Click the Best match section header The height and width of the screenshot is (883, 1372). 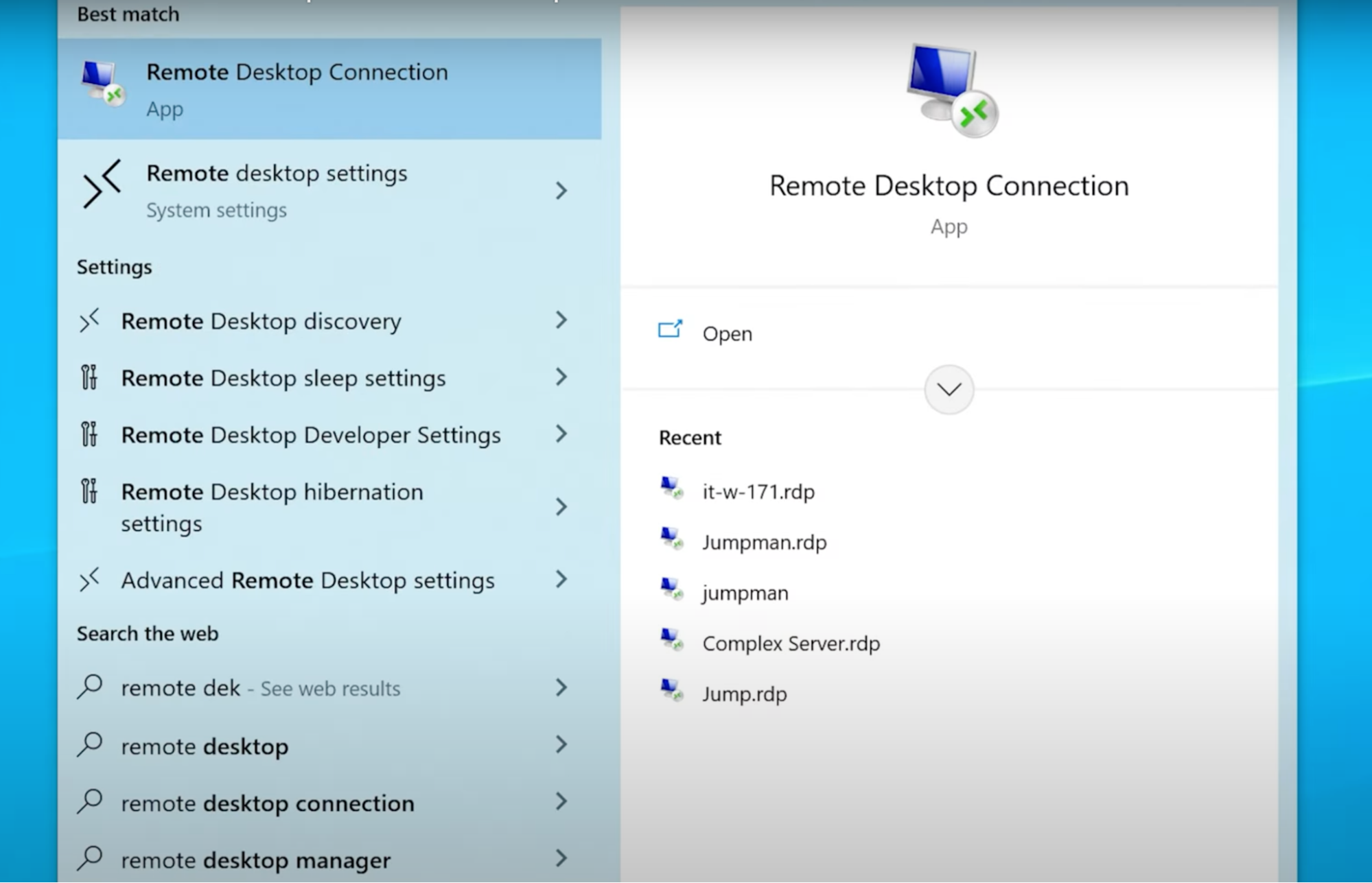point(128,14)
